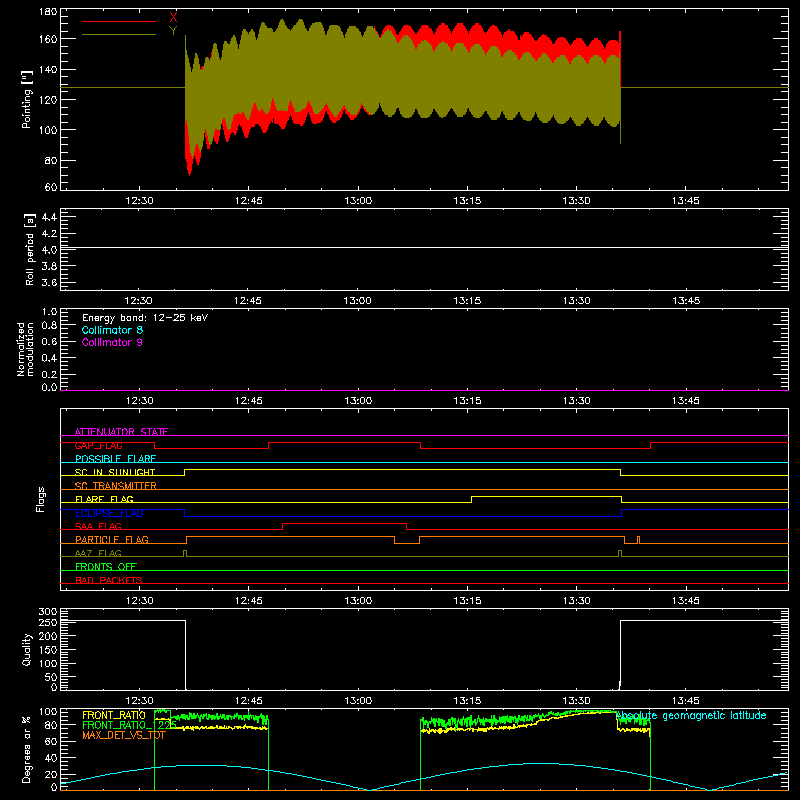Click the 'Absolute geomagnetic latitude' label
The image size is (800, 800).
(691, 715)
